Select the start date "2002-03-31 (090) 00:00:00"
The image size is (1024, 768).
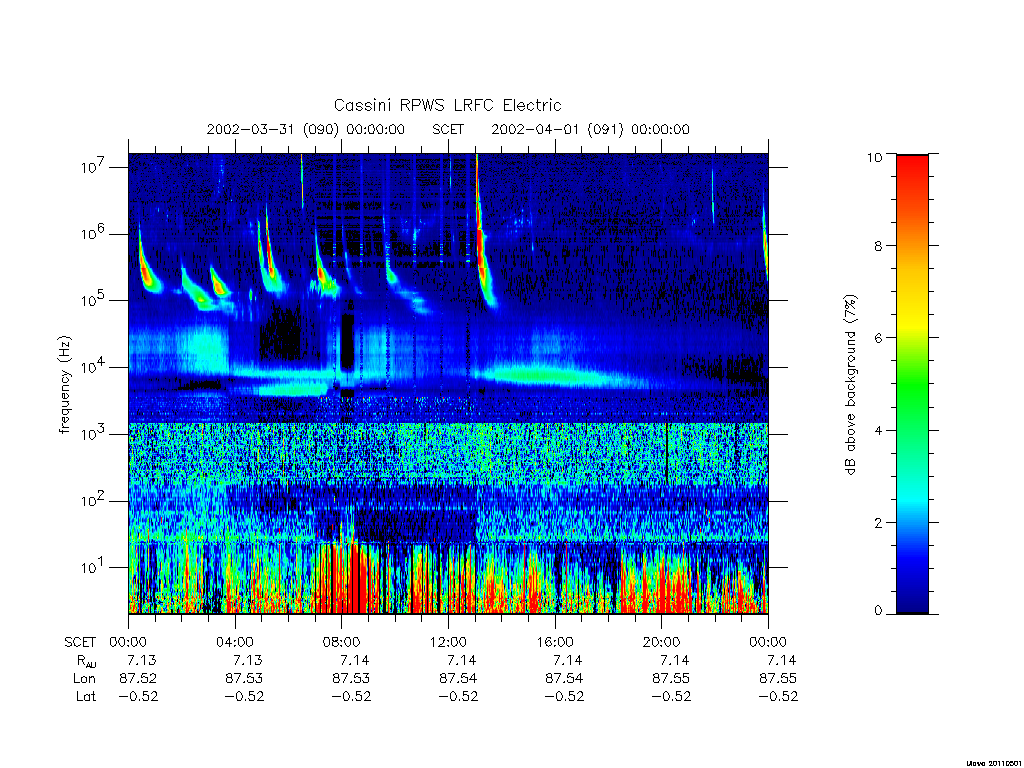[306, 129]
